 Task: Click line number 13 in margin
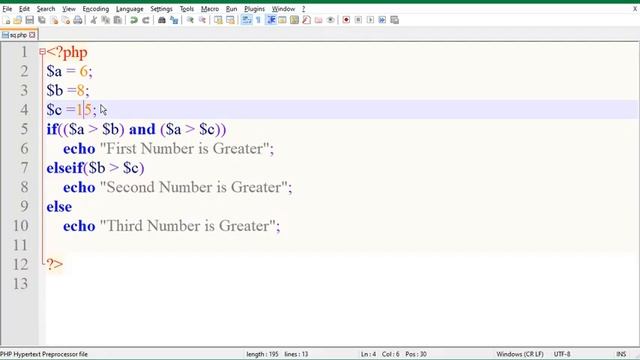pyautogui.click(x=20, y=284)
